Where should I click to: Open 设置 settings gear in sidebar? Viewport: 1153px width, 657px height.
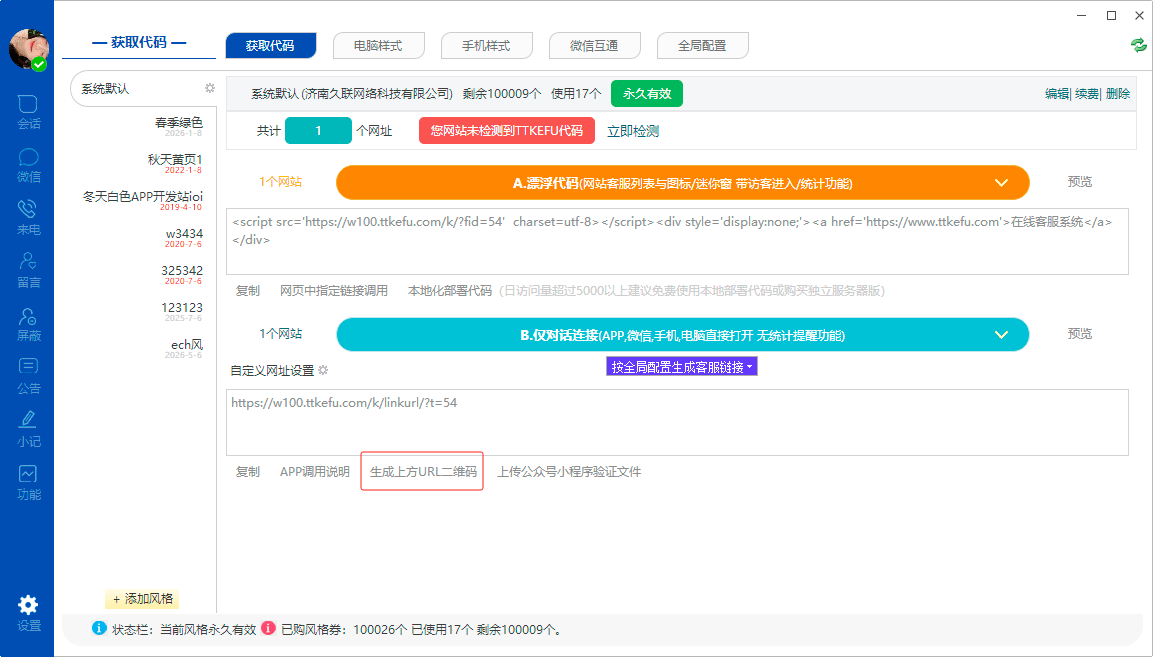[28, 614]
